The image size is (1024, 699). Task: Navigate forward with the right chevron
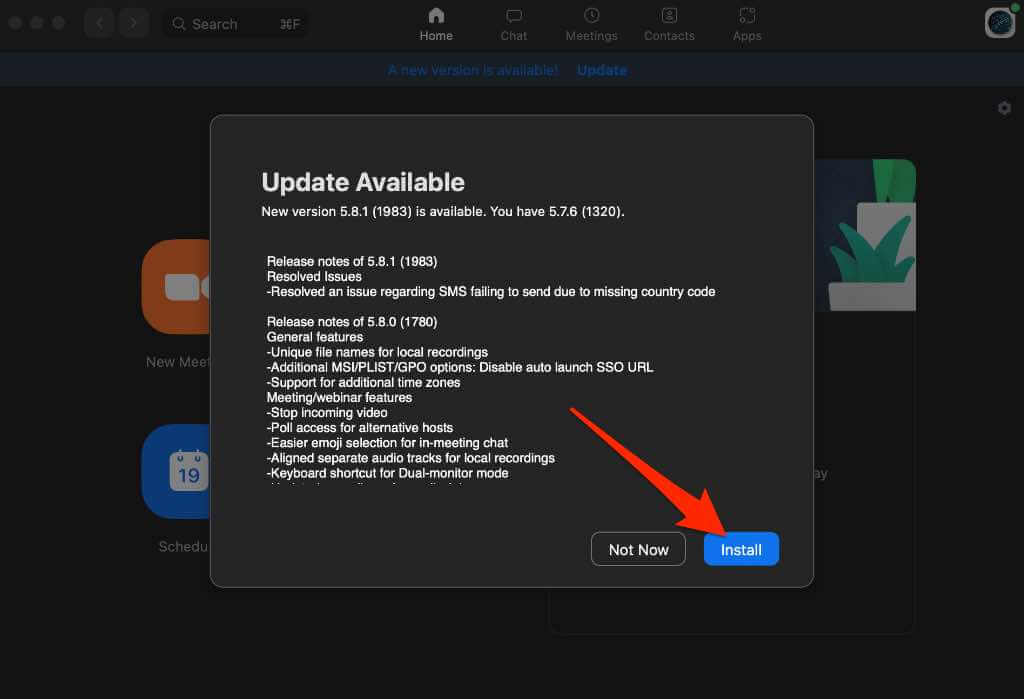coord(133,24)
